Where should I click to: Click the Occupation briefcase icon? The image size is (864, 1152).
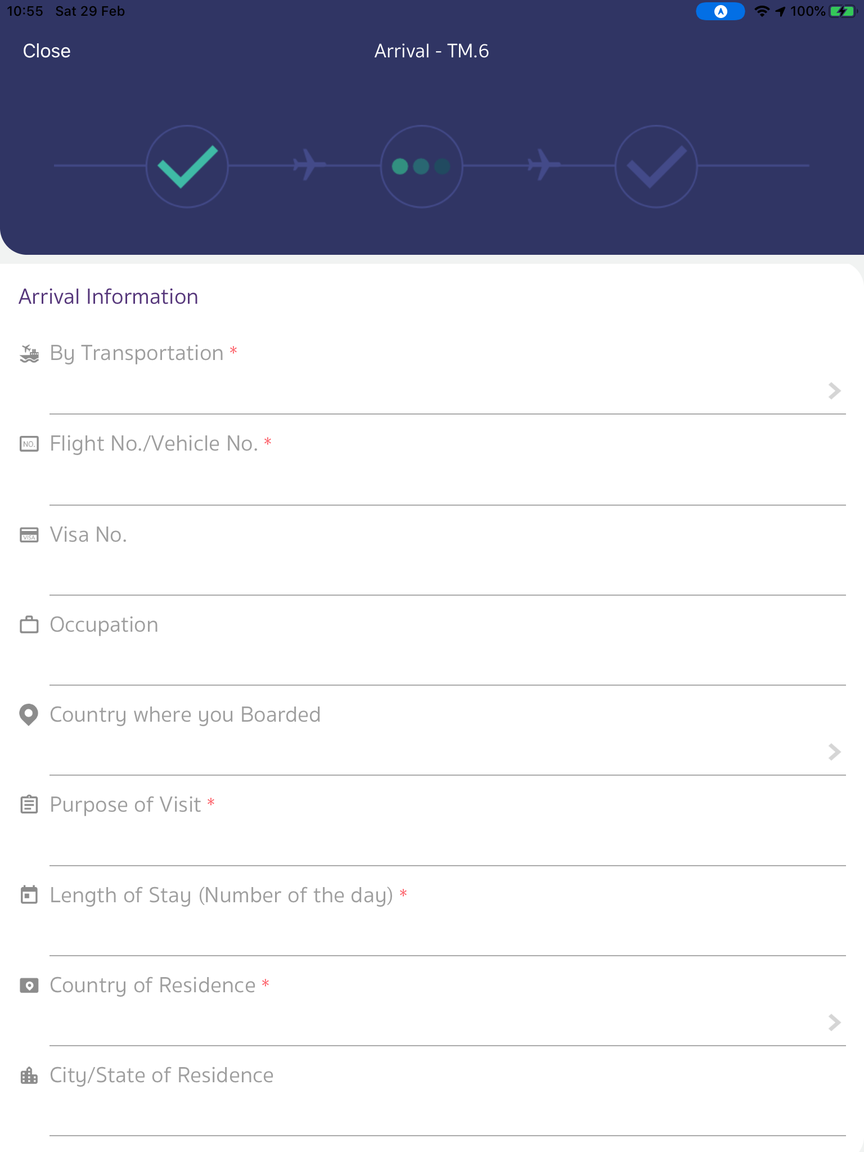click(x=29, y=625)
